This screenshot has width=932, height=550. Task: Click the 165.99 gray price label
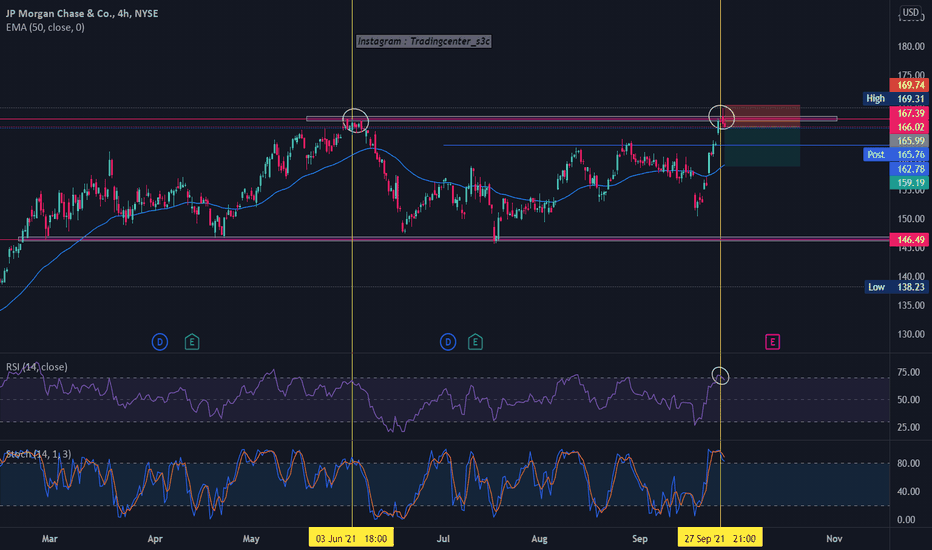(909, 141)
